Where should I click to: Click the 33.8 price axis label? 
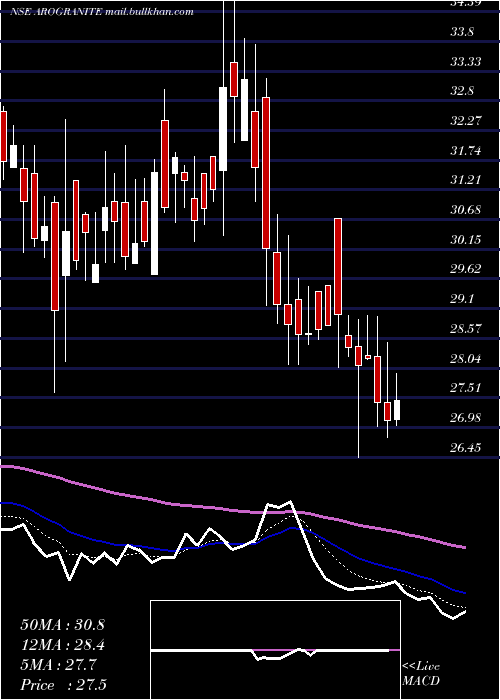tap(462, 32)
